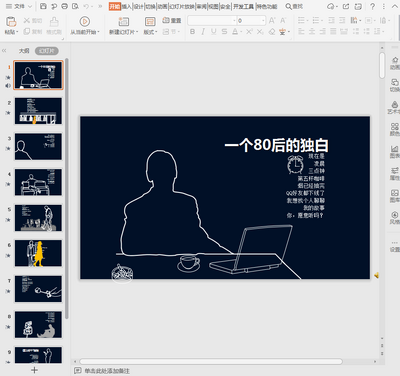Click the cloud sync icon
Screen dimensions: 400x376
[x=331, y=6]
